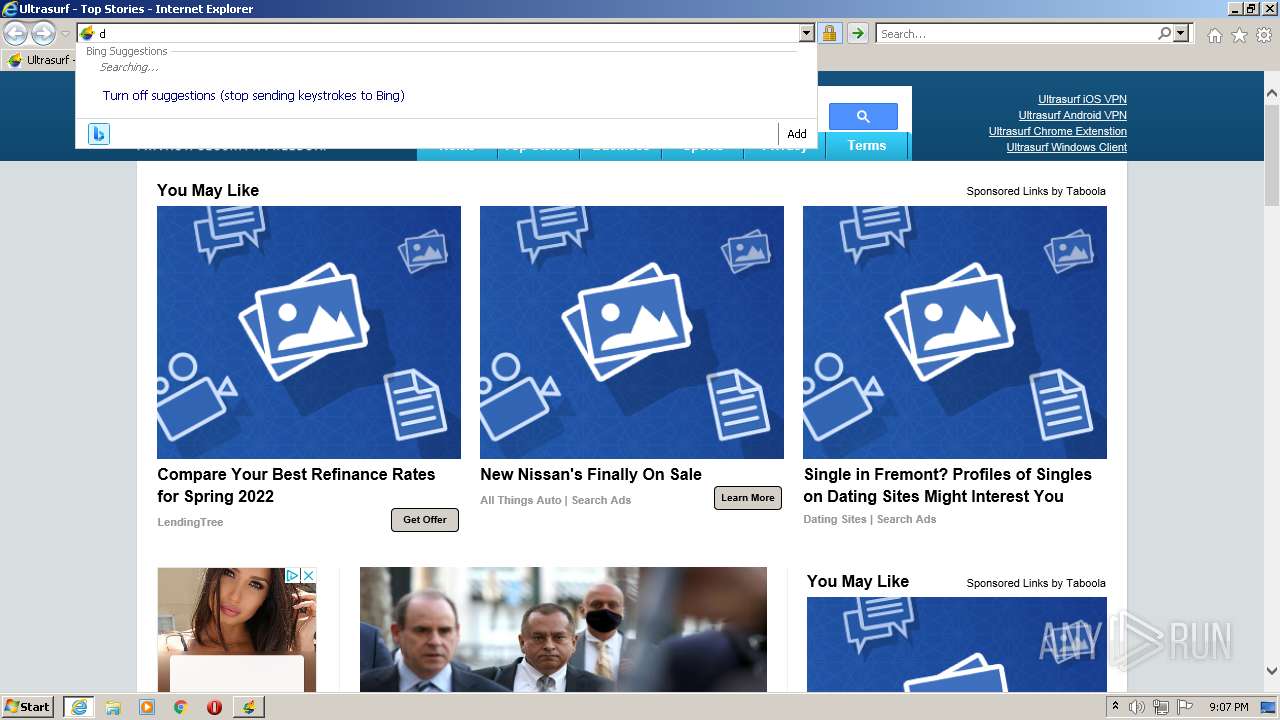Turn off Bing suggestions link
This screenshot has height=720, width=1280.
(x=253, y=96)
